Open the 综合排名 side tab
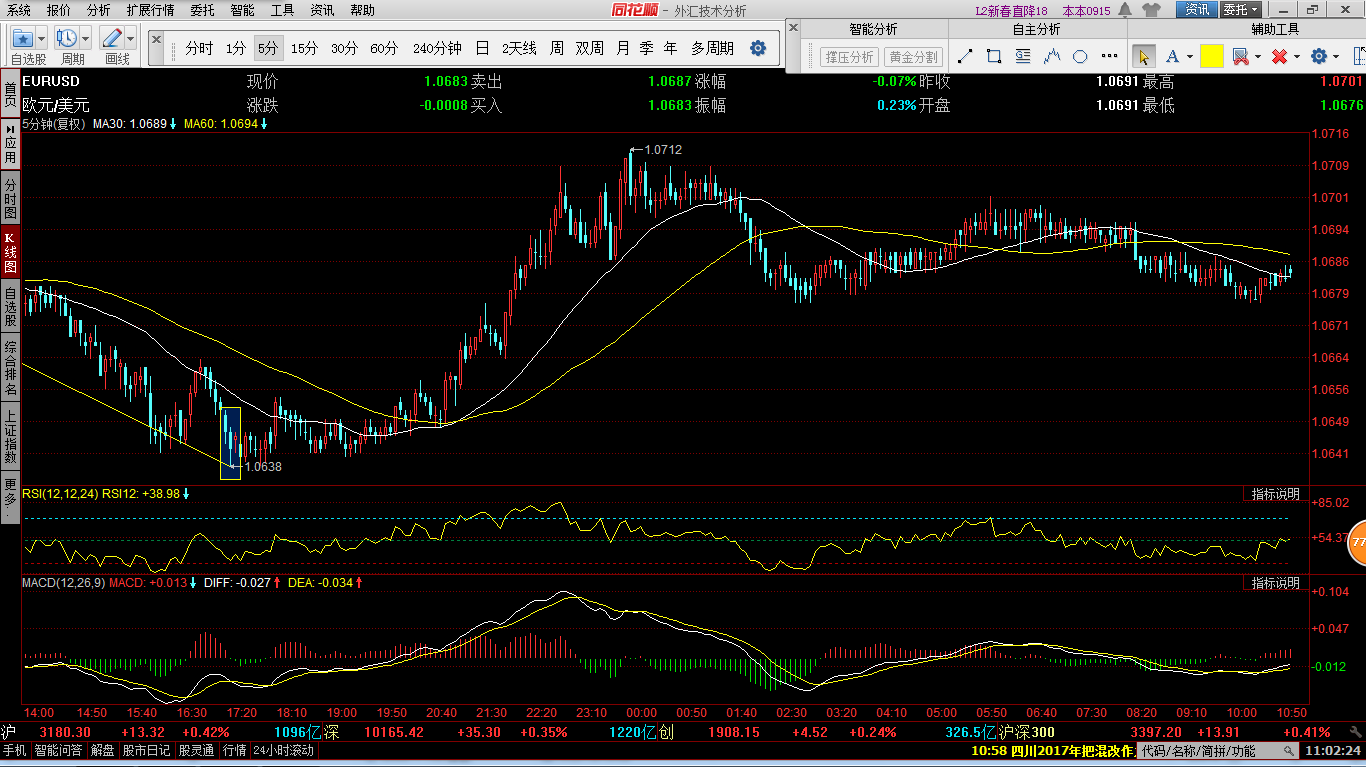Viewport: 1366px width, 767px height. point(10,366)
